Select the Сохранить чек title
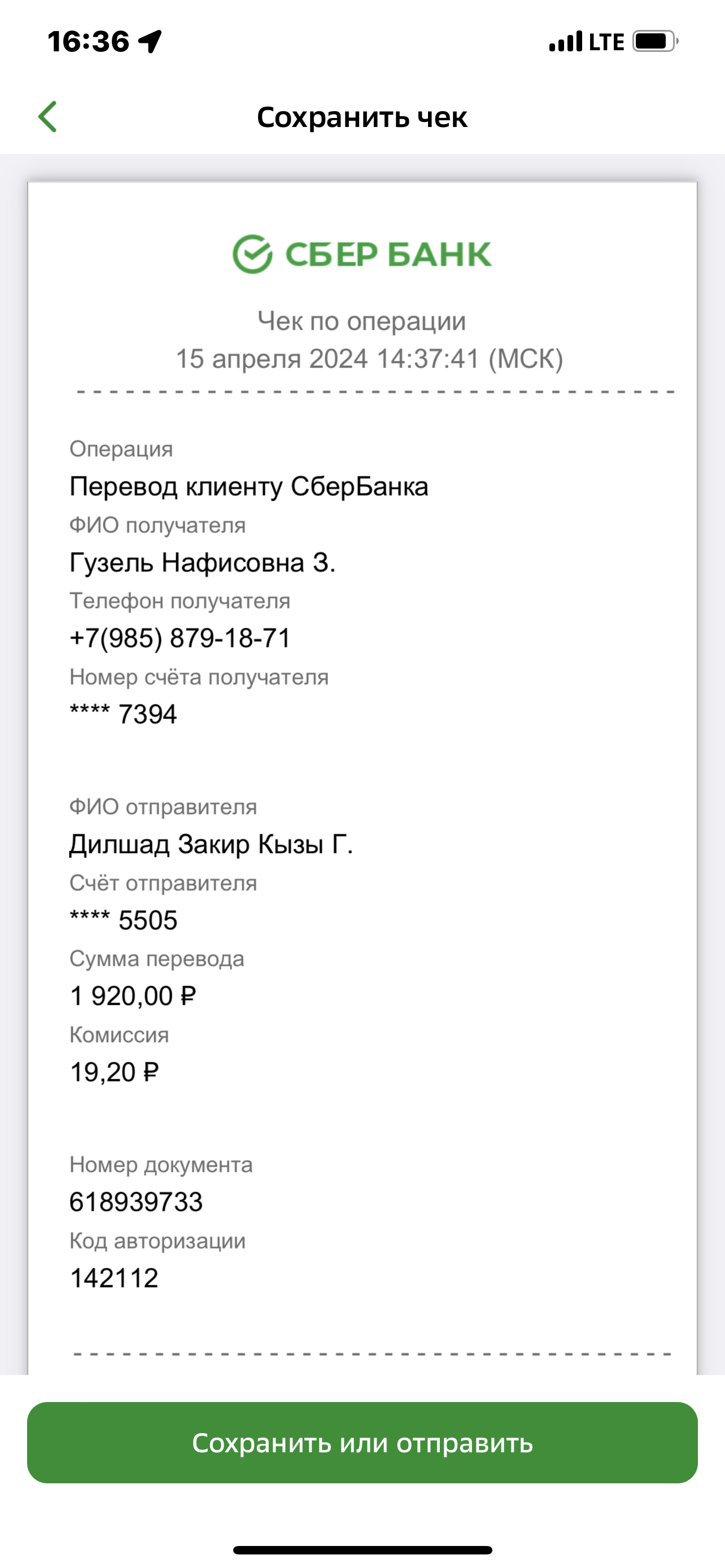 (363, 117)
